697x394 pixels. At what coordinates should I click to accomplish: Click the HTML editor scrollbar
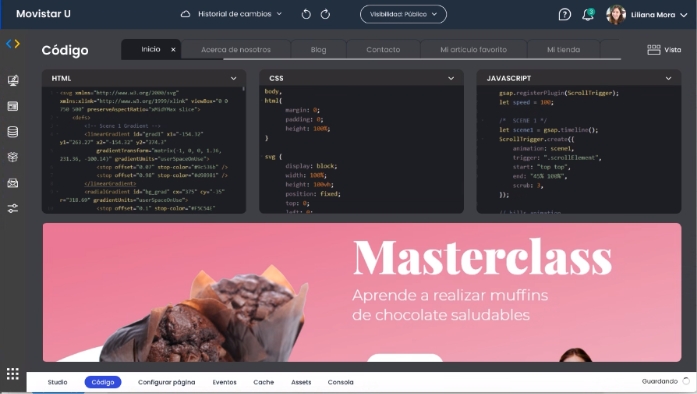pyautogui.click(x=244, y=89)
